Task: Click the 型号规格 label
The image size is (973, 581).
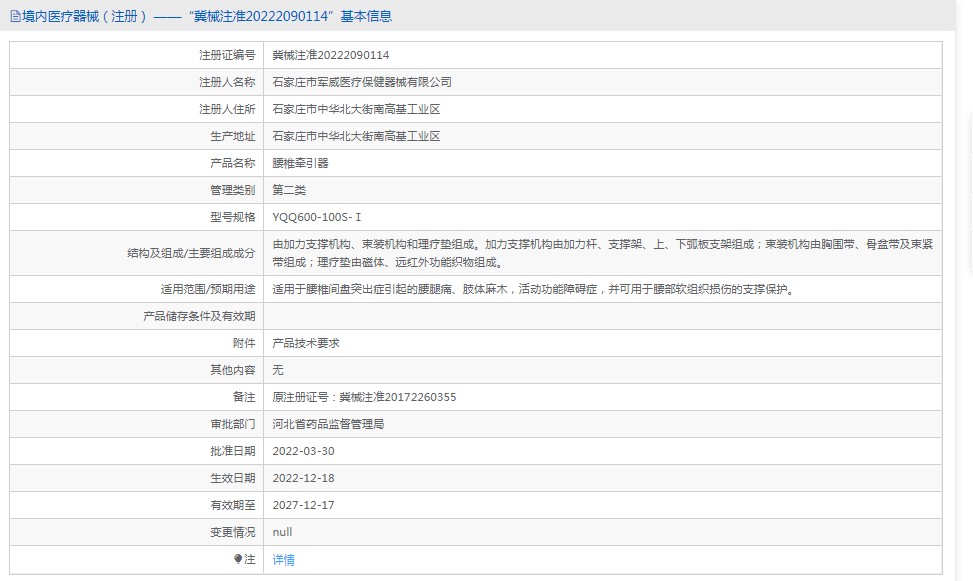Action: pos(233,217)
